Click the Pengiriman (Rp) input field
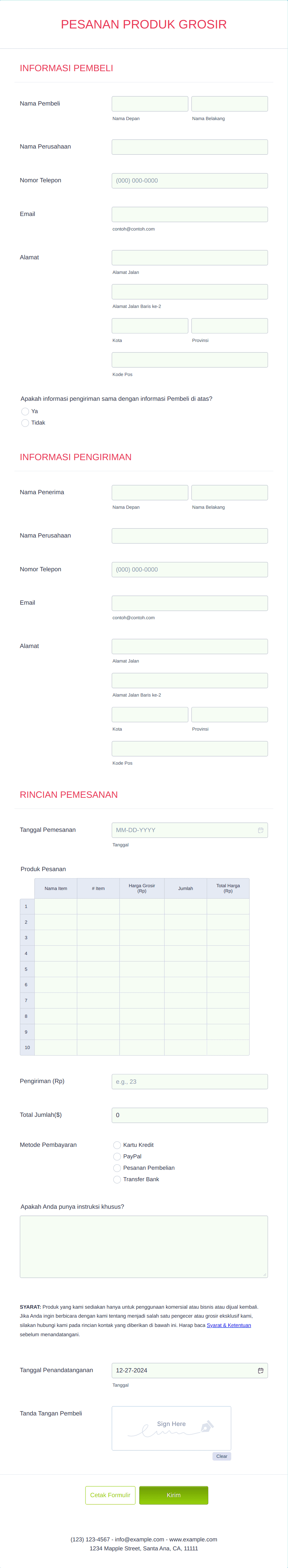The height and width of the screenshot is (1568, 288). 189,1082
